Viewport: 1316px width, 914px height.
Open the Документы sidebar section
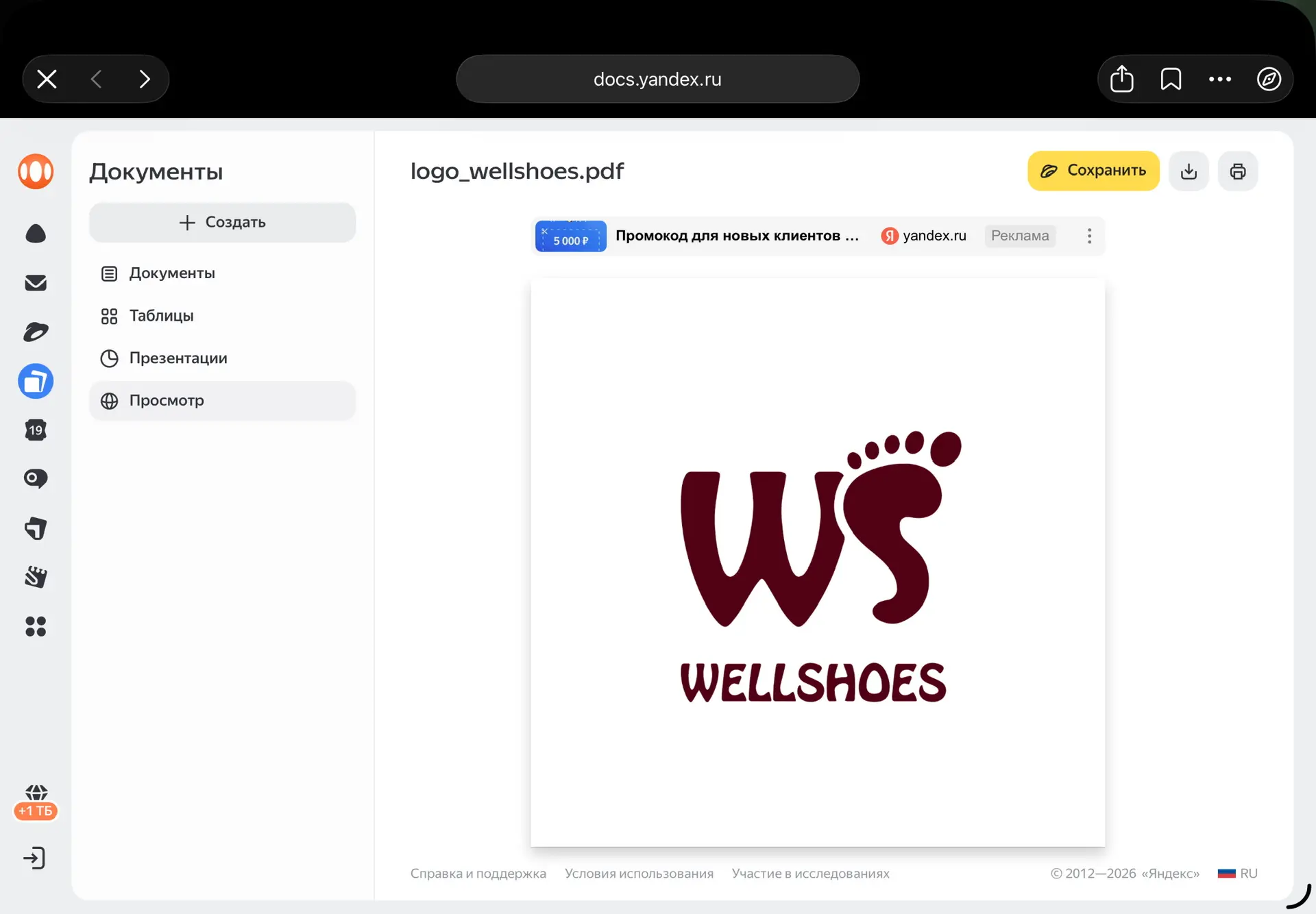coord(171,273)
